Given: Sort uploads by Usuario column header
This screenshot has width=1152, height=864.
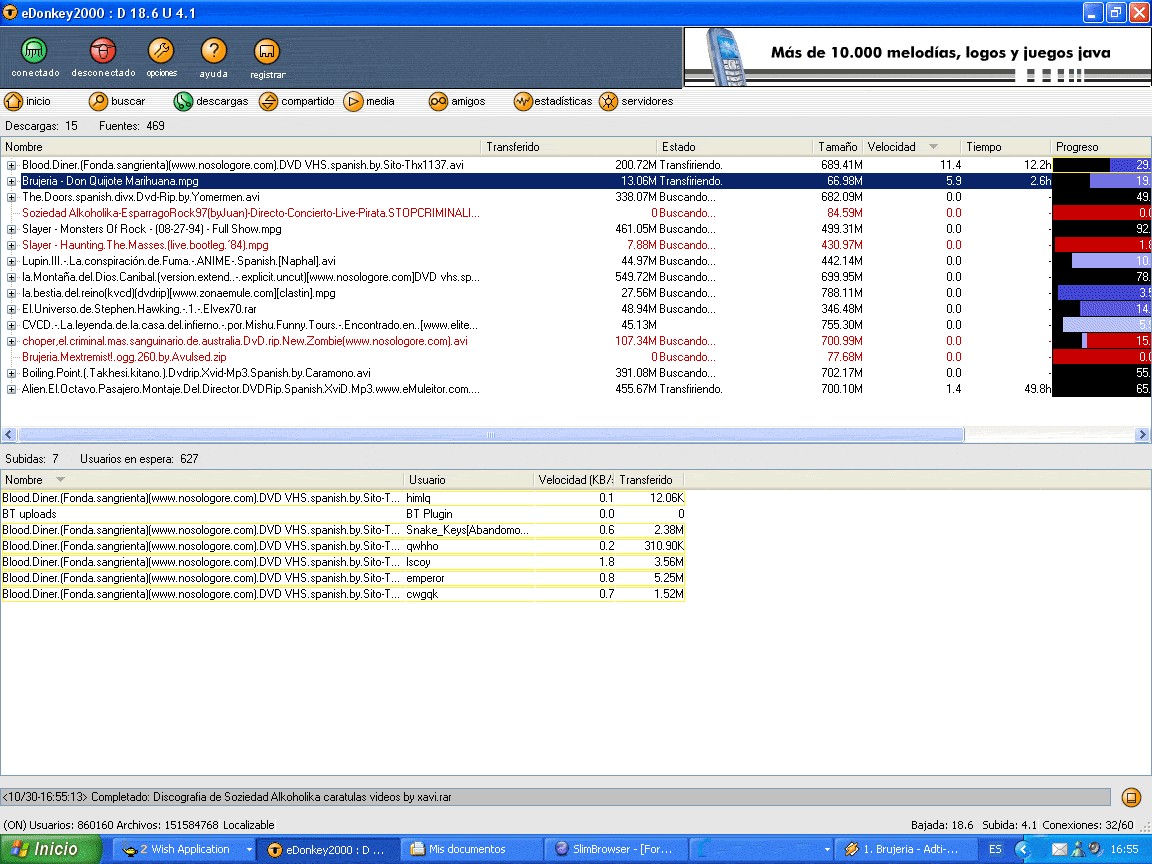Looking at the screenshot, I should pos(428,480).
